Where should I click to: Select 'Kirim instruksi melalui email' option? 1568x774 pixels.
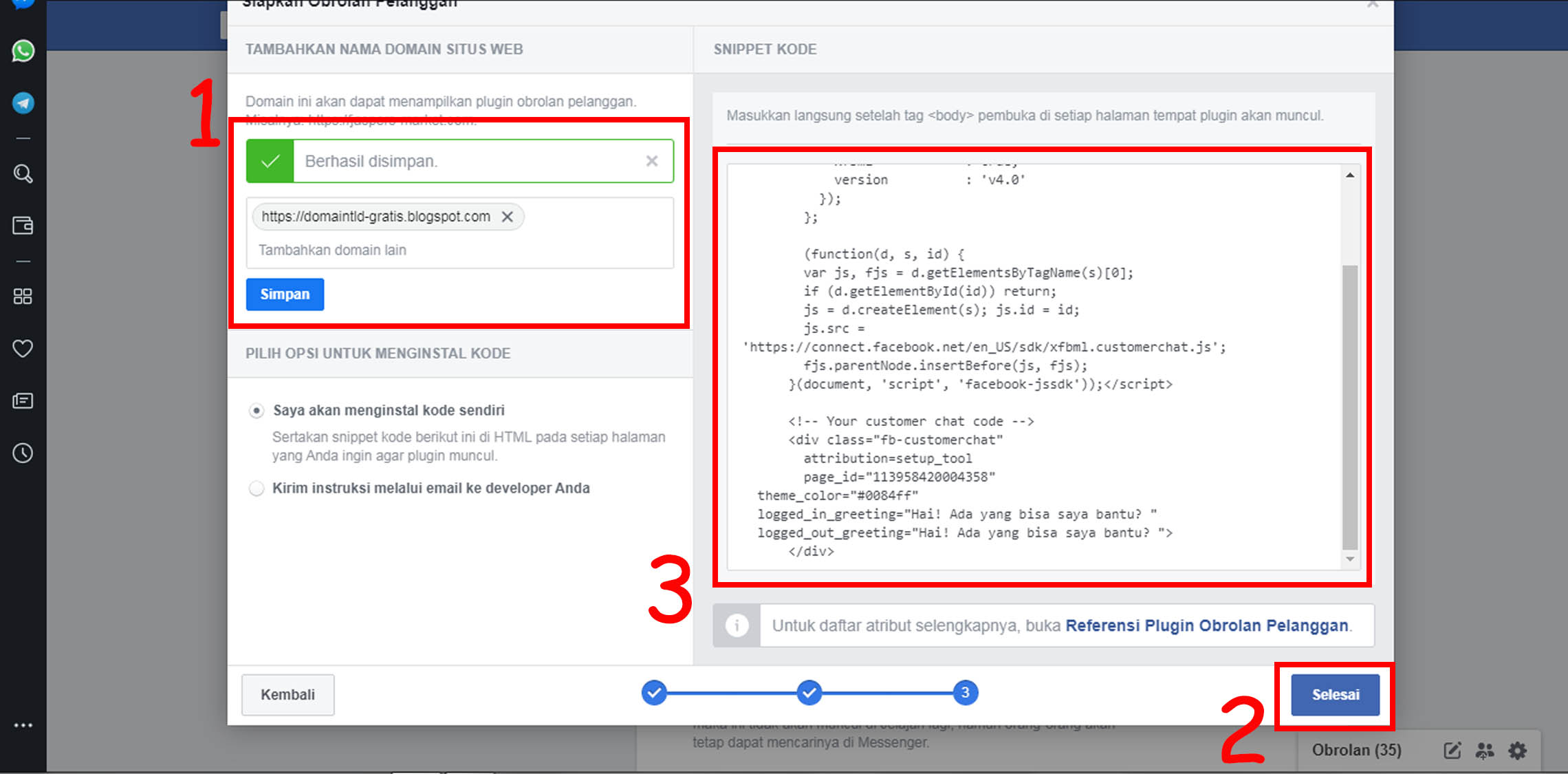pos(257,488)
